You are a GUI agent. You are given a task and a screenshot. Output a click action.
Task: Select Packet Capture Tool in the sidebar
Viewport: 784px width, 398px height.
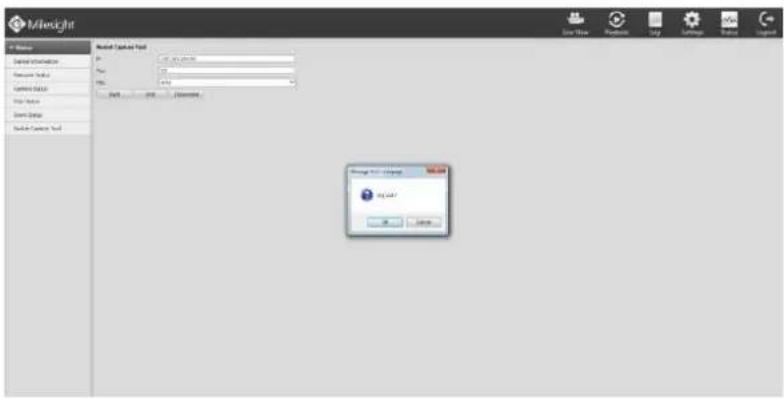click(x=48, y=128)
